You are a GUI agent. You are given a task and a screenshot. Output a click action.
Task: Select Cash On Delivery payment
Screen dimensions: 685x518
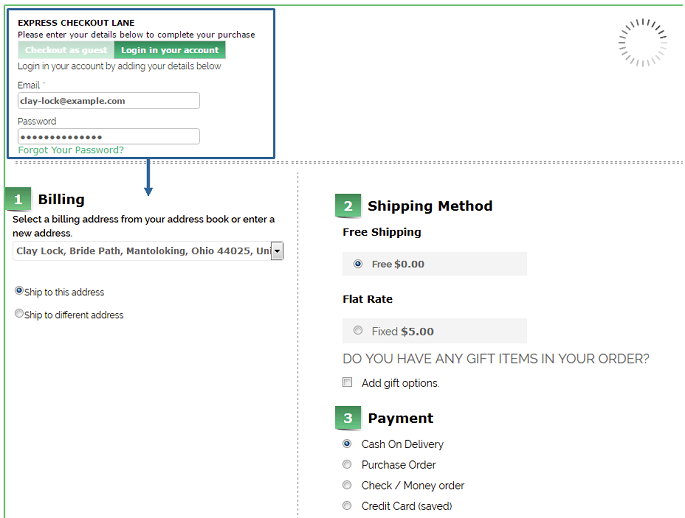point(348,443)
